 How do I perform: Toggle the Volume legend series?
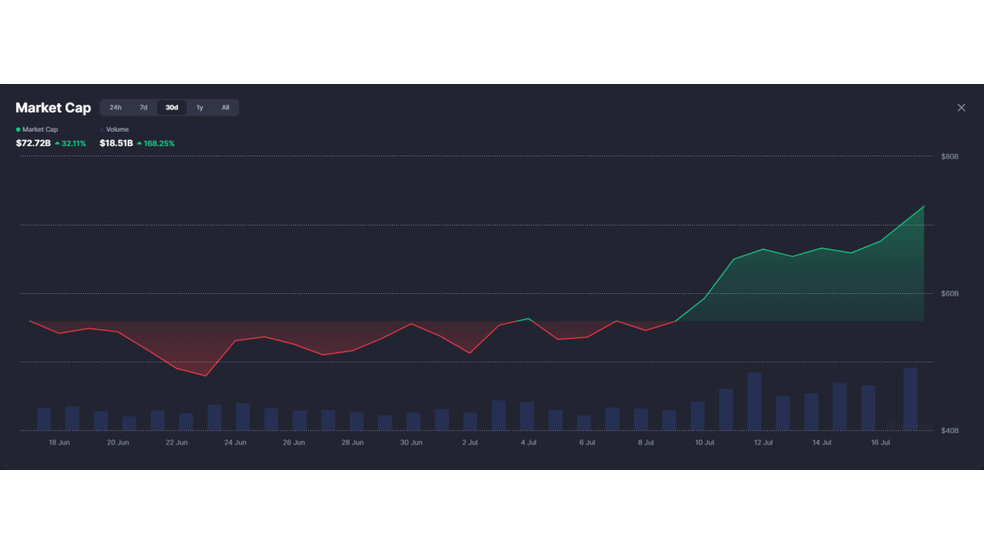114,129
